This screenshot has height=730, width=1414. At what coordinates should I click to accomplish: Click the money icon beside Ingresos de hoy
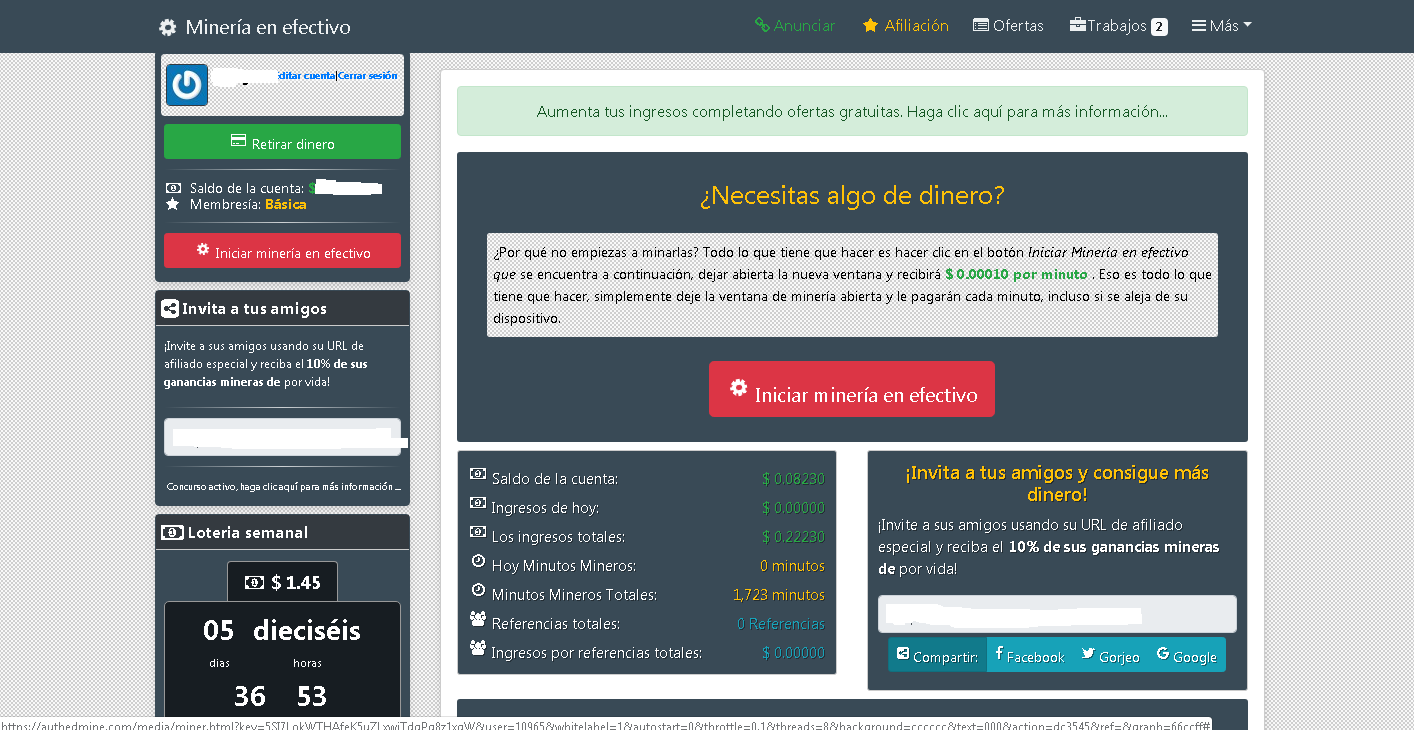(478, 504)
